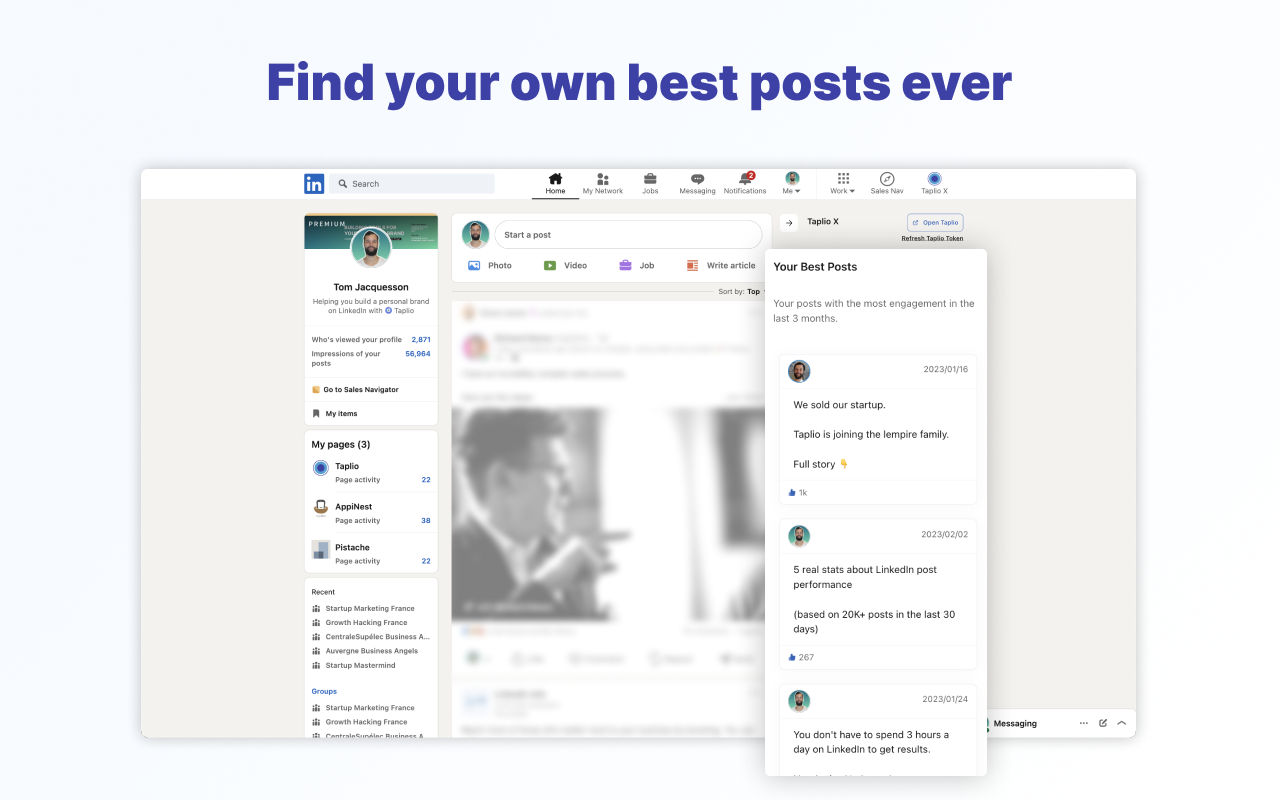
Task: Click Refresh Taplio Token link
Action: (932, 239)
